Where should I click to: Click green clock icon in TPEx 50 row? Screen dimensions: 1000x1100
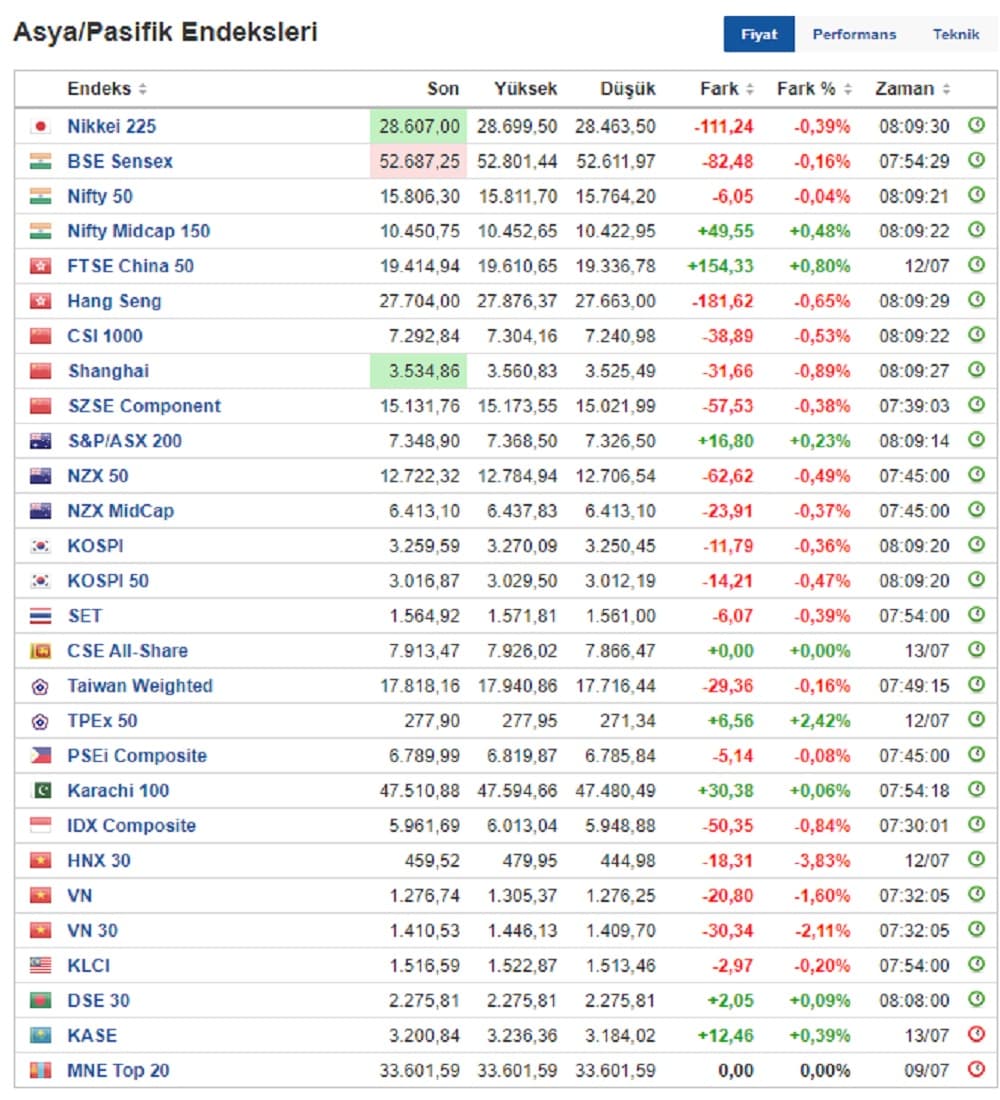pos(976,719)
